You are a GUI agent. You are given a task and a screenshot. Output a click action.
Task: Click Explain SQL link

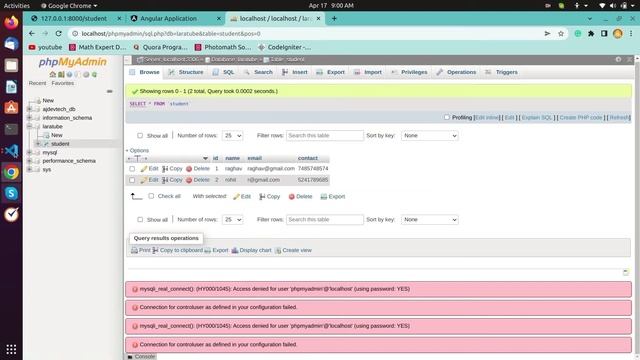(537, 118)
